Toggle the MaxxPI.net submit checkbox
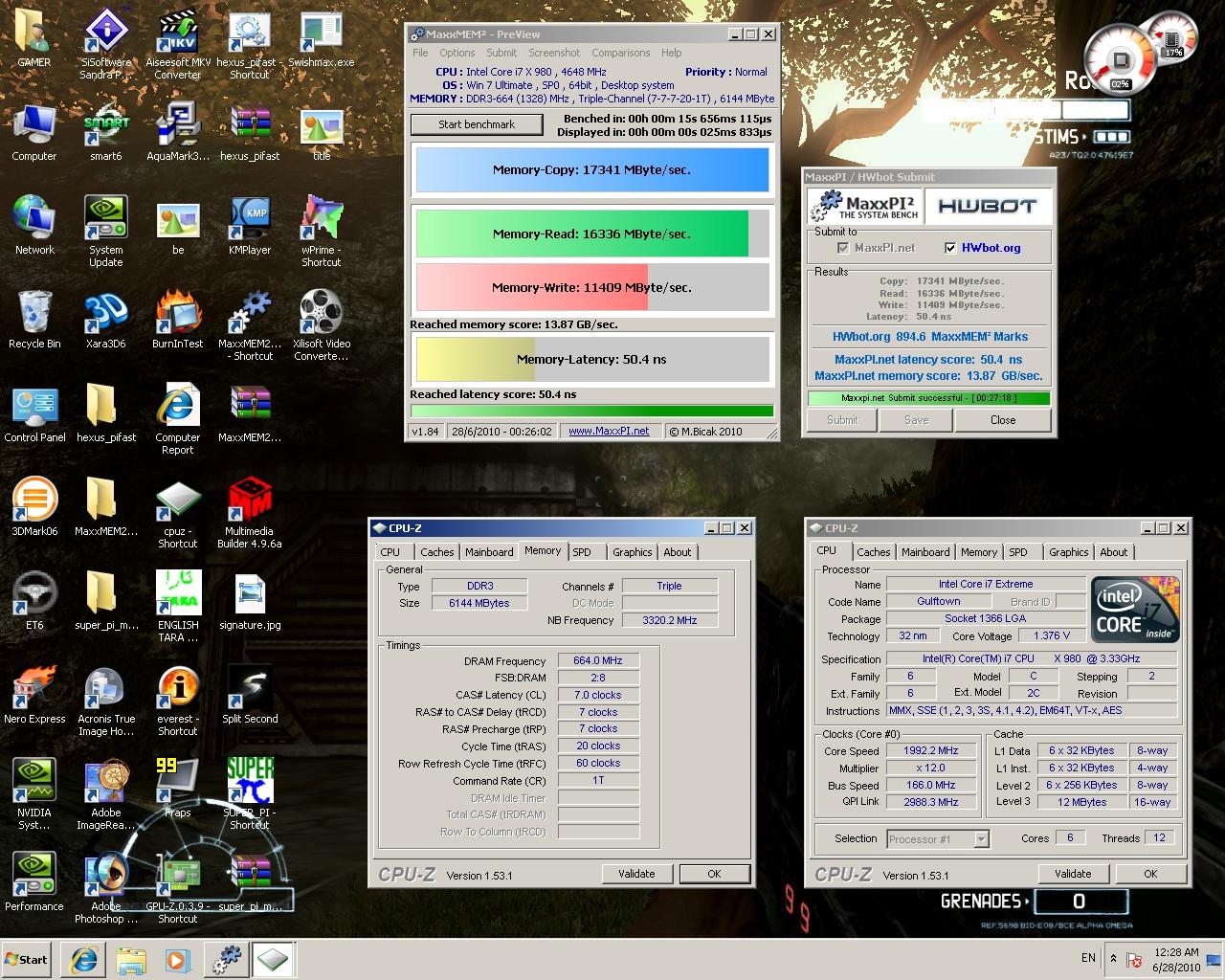 coord(843,248)
